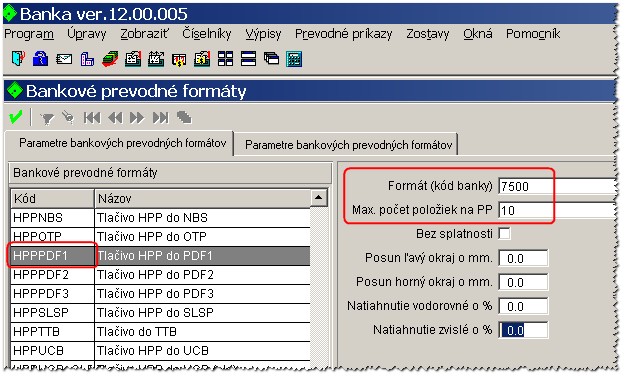Click the exit door icon in toolbar
The width and height of the screenshot is (628, 380).
[x=18, y=58]
